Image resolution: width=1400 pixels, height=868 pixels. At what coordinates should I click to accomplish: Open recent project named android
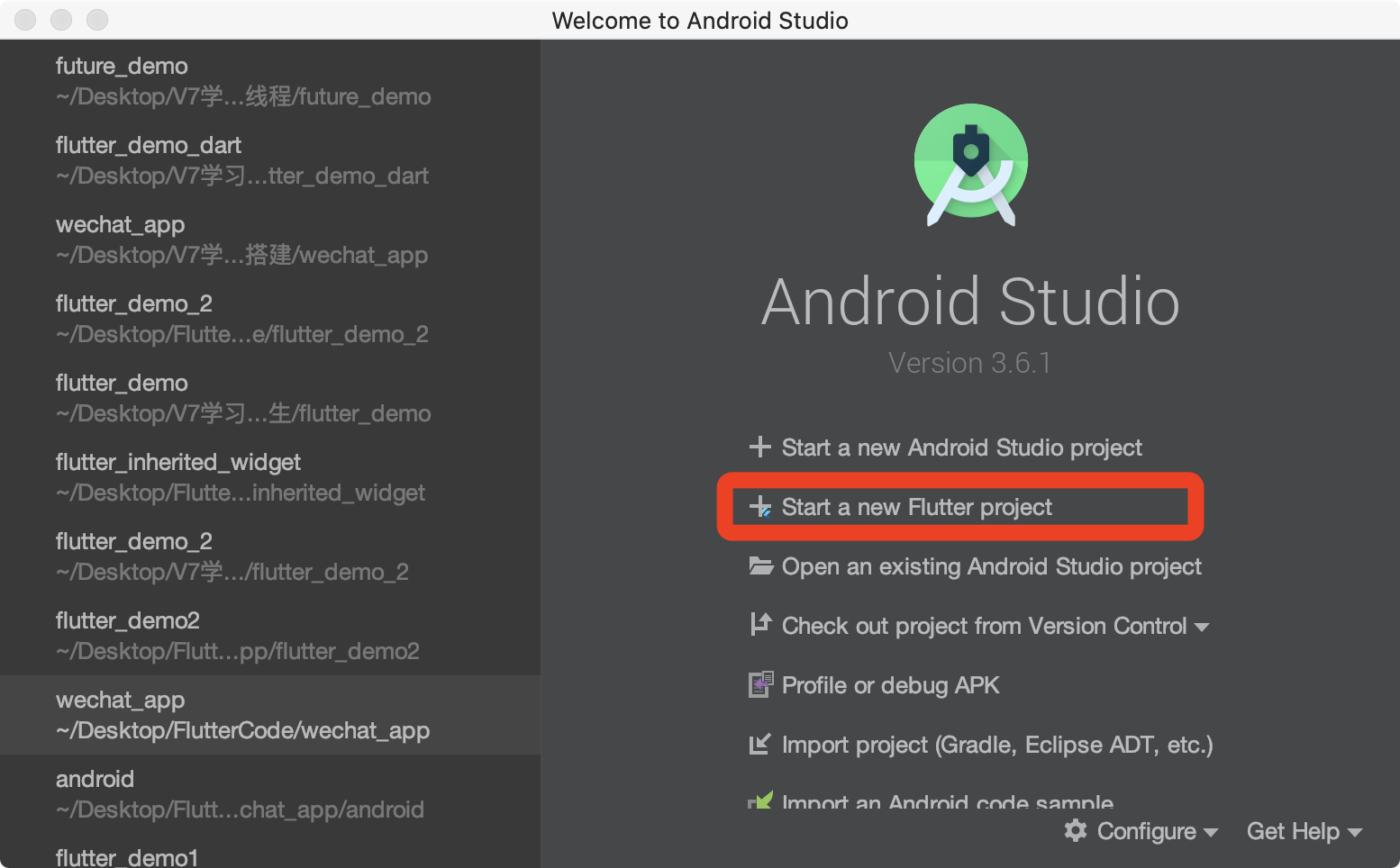(270, 794)
